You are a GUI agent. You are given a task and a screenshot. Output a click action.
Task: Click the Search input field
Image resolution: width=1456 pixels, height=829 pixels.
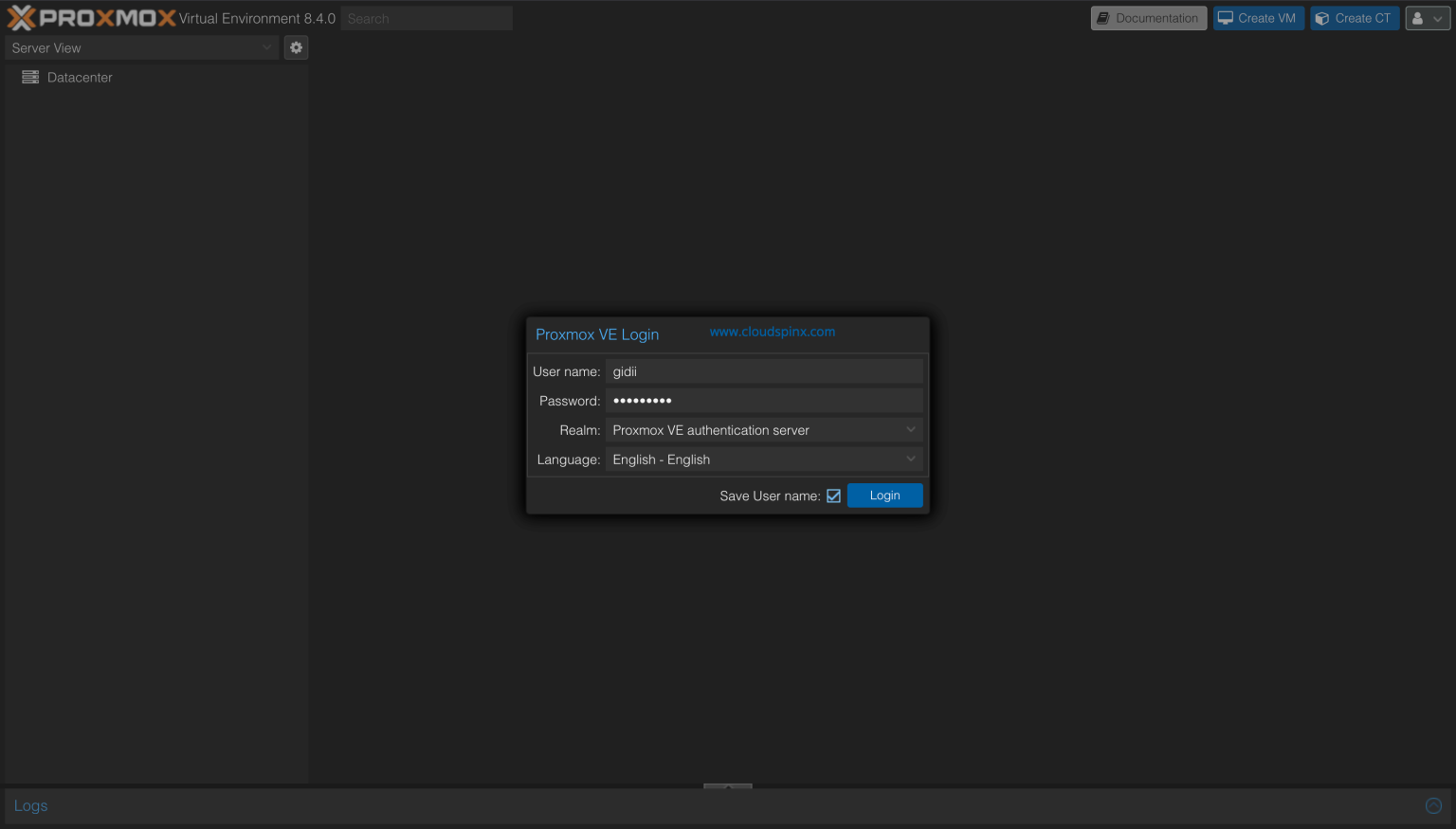tap(426, 18)
